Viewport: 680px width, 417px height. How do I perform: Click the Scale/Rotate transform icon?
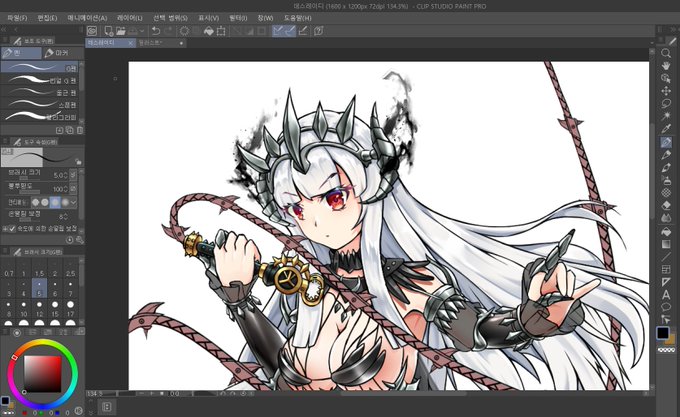pyautogui.click(x=221, y=31)
